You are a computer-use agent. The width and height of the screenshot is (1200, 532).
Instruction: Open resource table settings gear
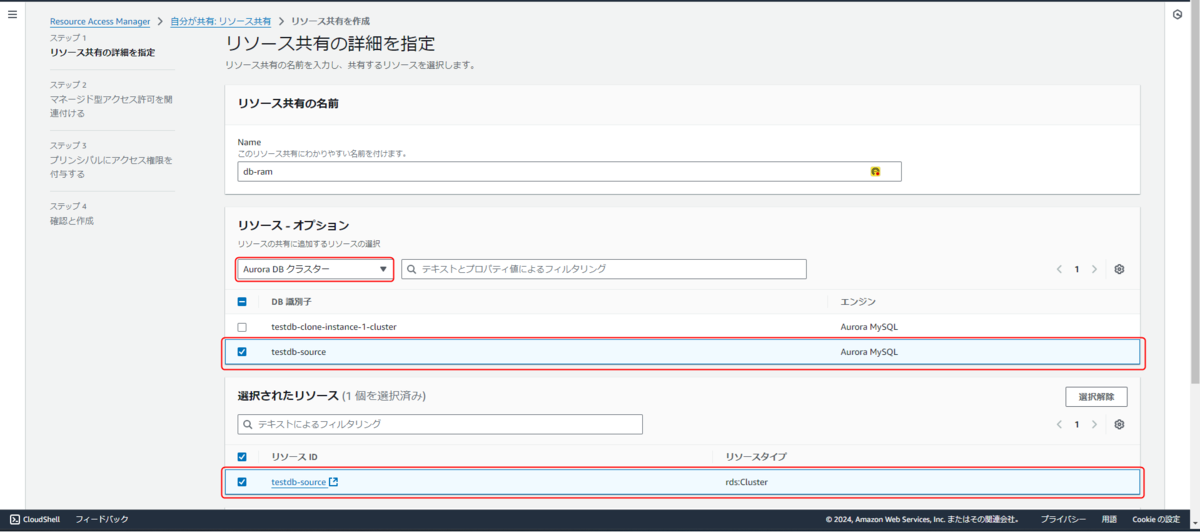point(1119,269)
